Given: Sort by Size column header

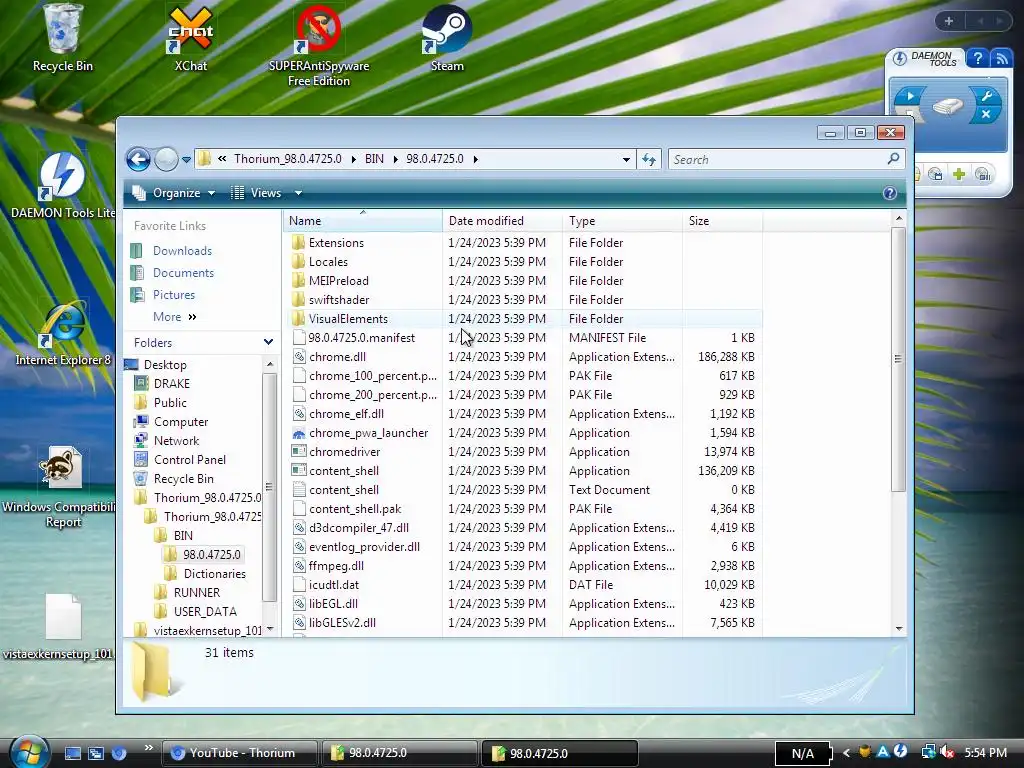Looking at the screenshot, I should [x=722, y=221].
